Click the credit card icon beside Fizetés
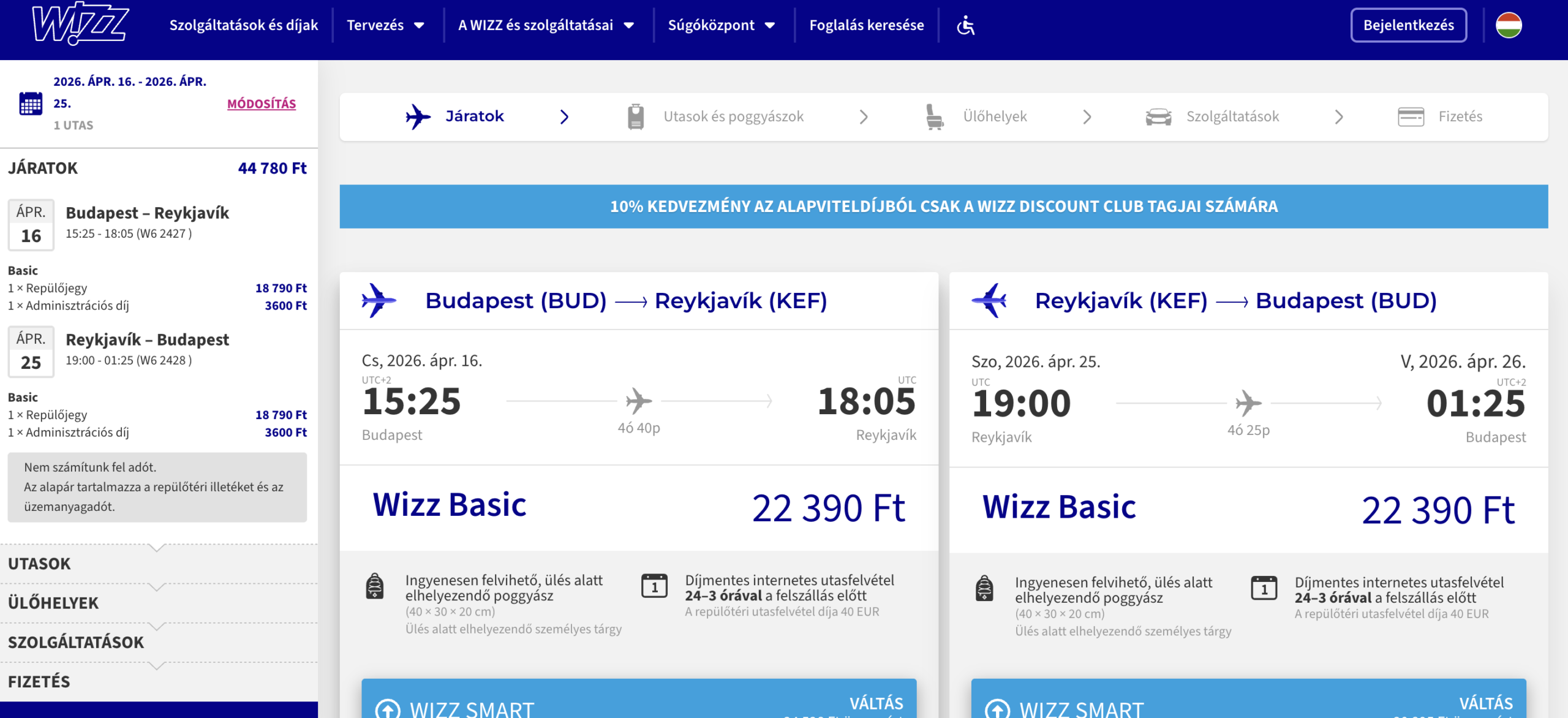The width and height of the screenshot is (1568, 718). click(x=1411, y=116)
